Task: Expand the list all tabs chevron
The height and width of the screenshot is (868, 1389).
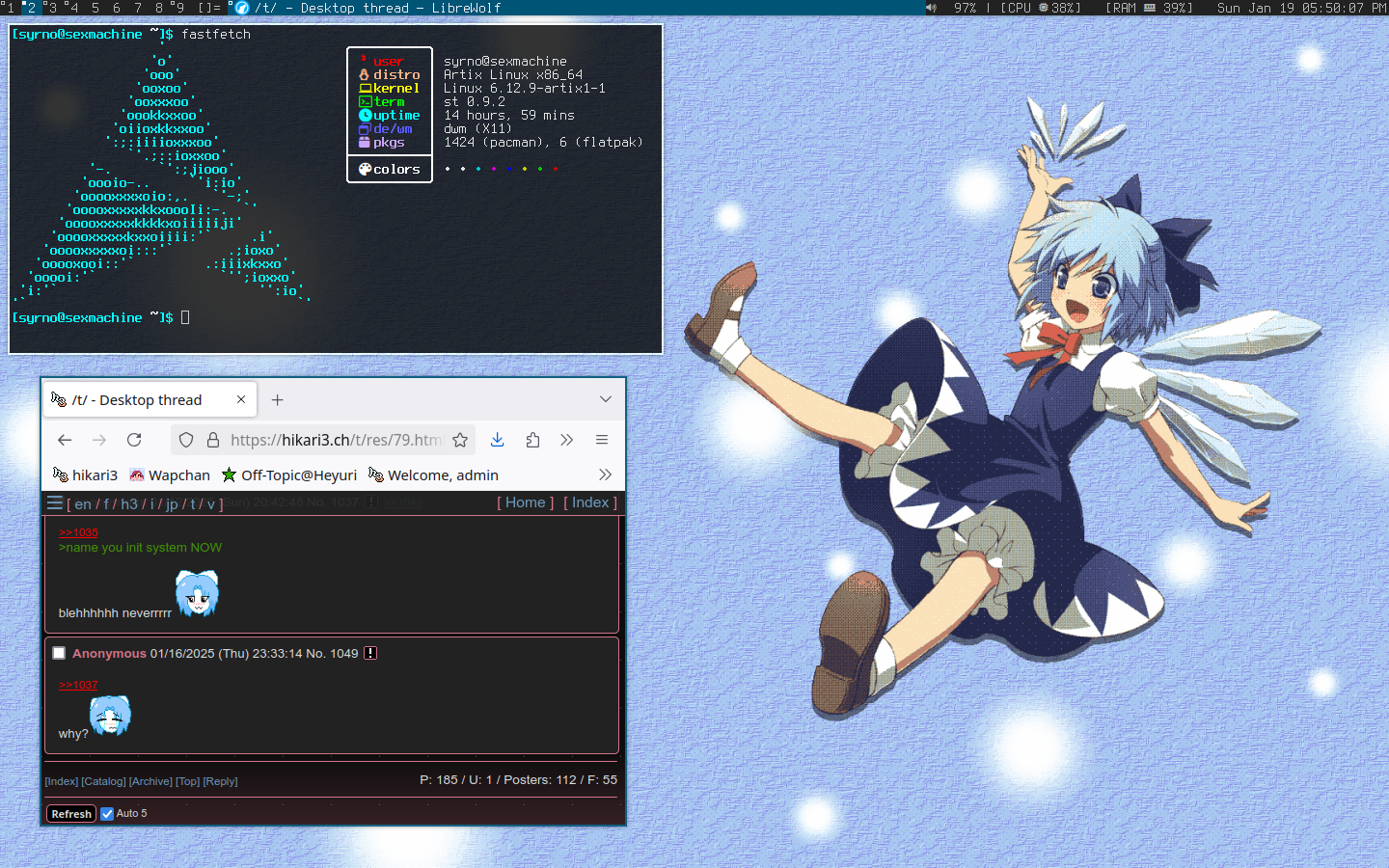Action: 605,399
